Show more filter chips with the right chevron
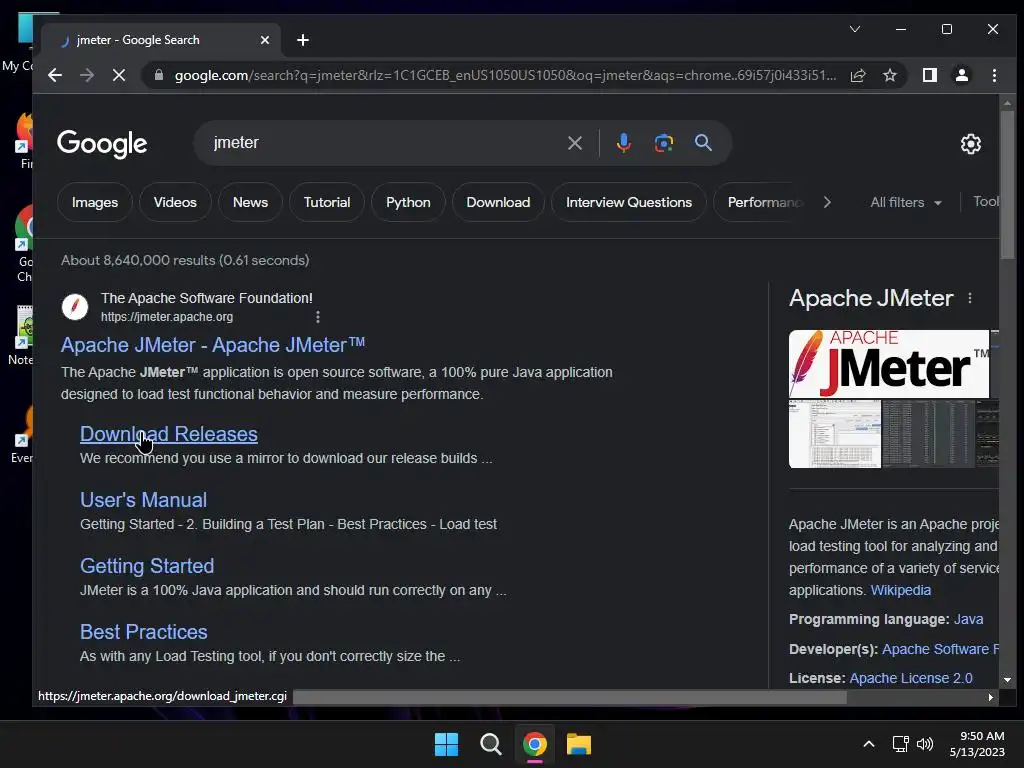Screen dimensions: 1024x768 pos(827,202)
